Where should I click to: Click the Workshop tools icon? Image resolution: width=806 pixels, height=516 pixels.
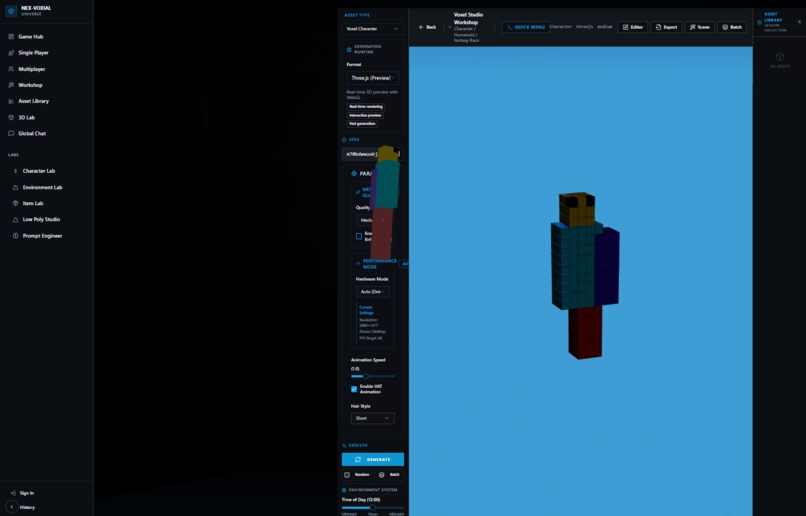click(x=11, y=85)
